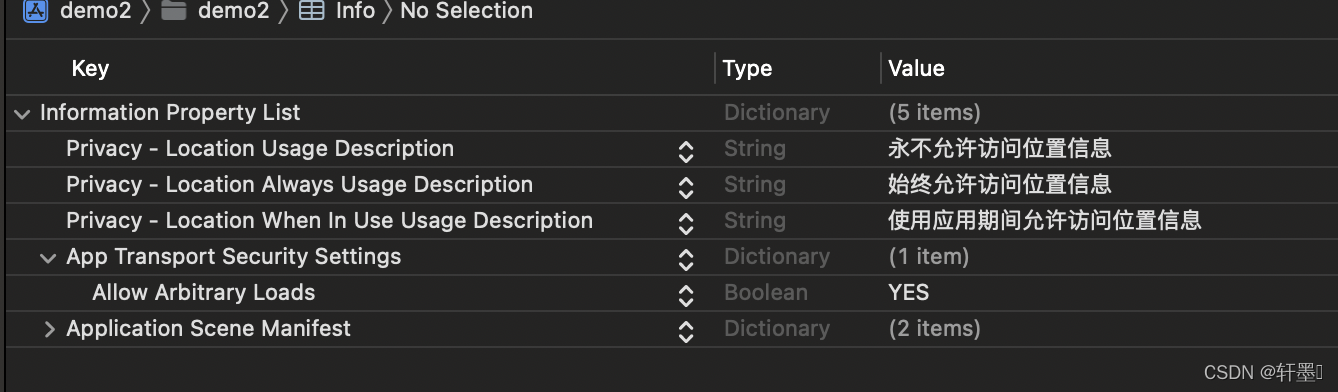Viewport: 1338px width, 392px height.
Task: Open key stepper for Allow Arbitrary Loads
Action: point(686,294)
